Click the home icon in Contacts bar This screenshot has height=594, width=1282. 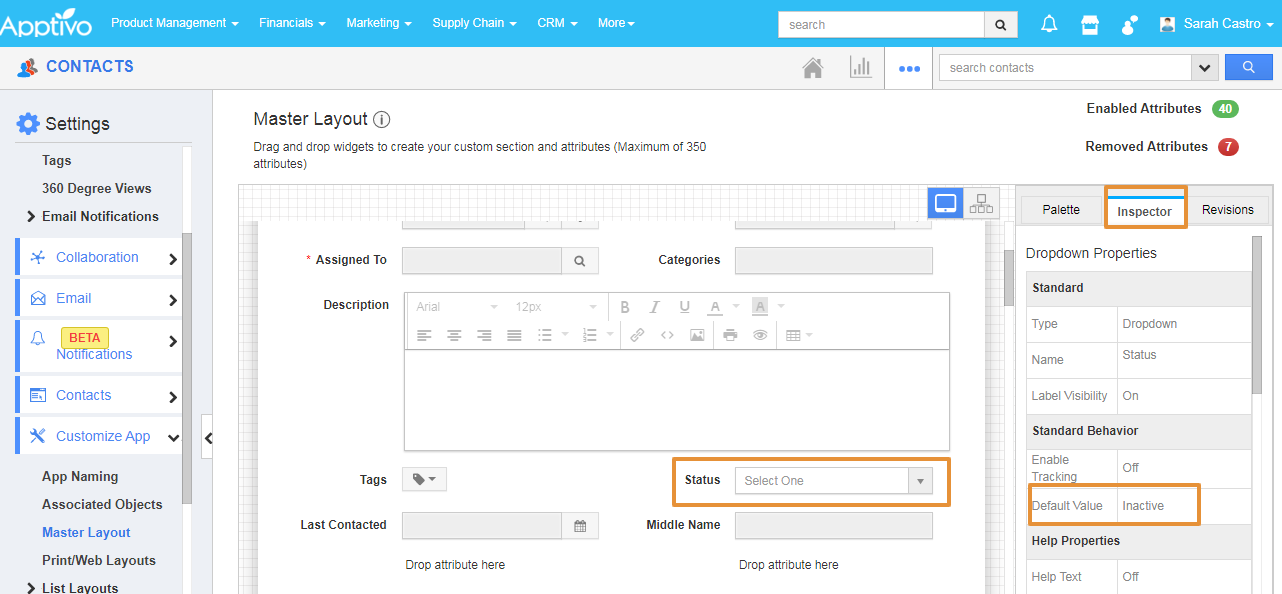click(813, 68)
